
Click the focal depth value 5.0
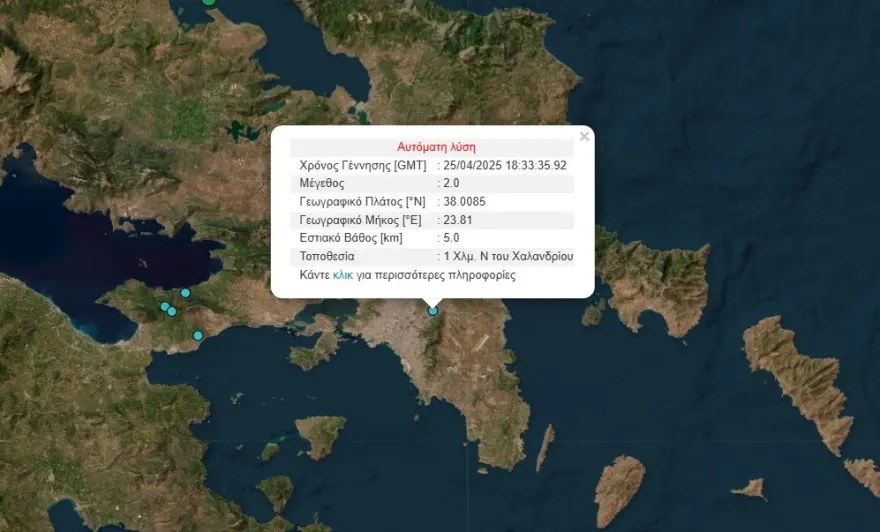452,238
